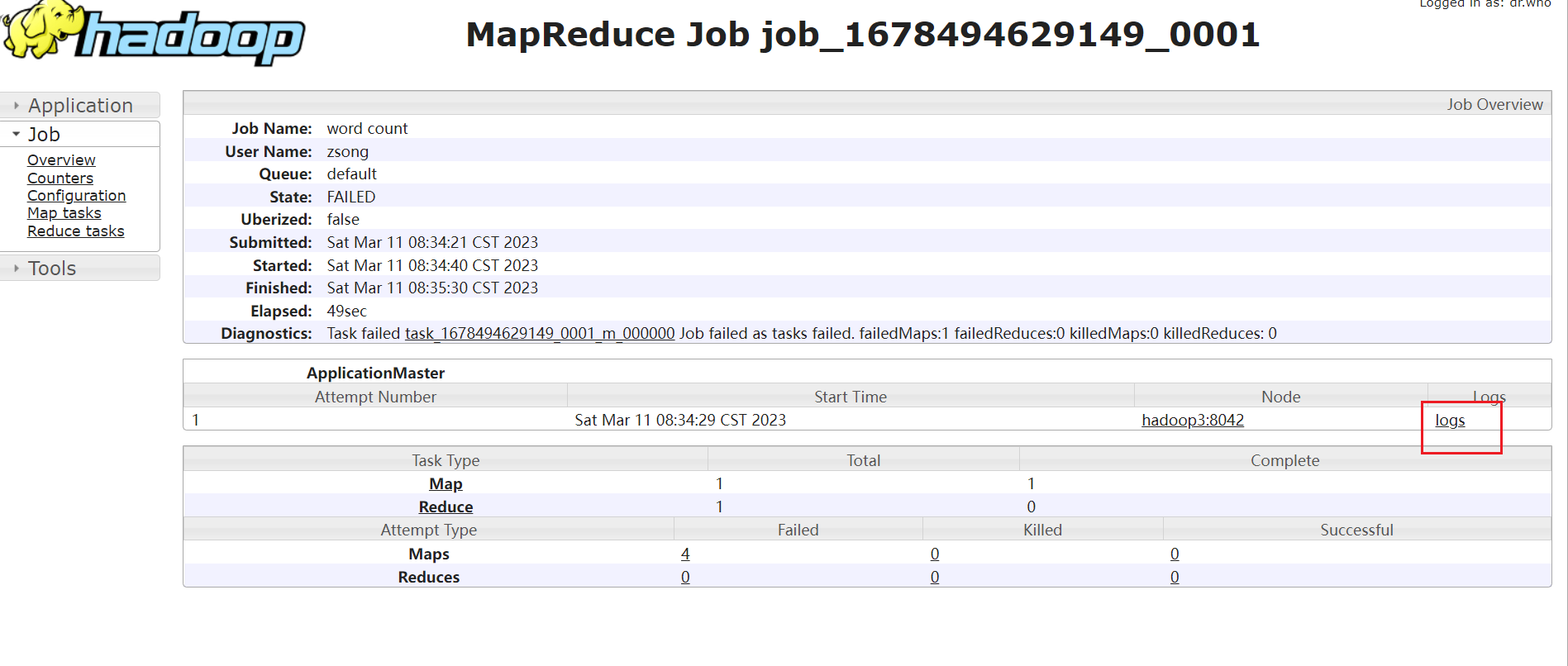
Task: Select elapsed value "49sec"
Action: point(347,311)
